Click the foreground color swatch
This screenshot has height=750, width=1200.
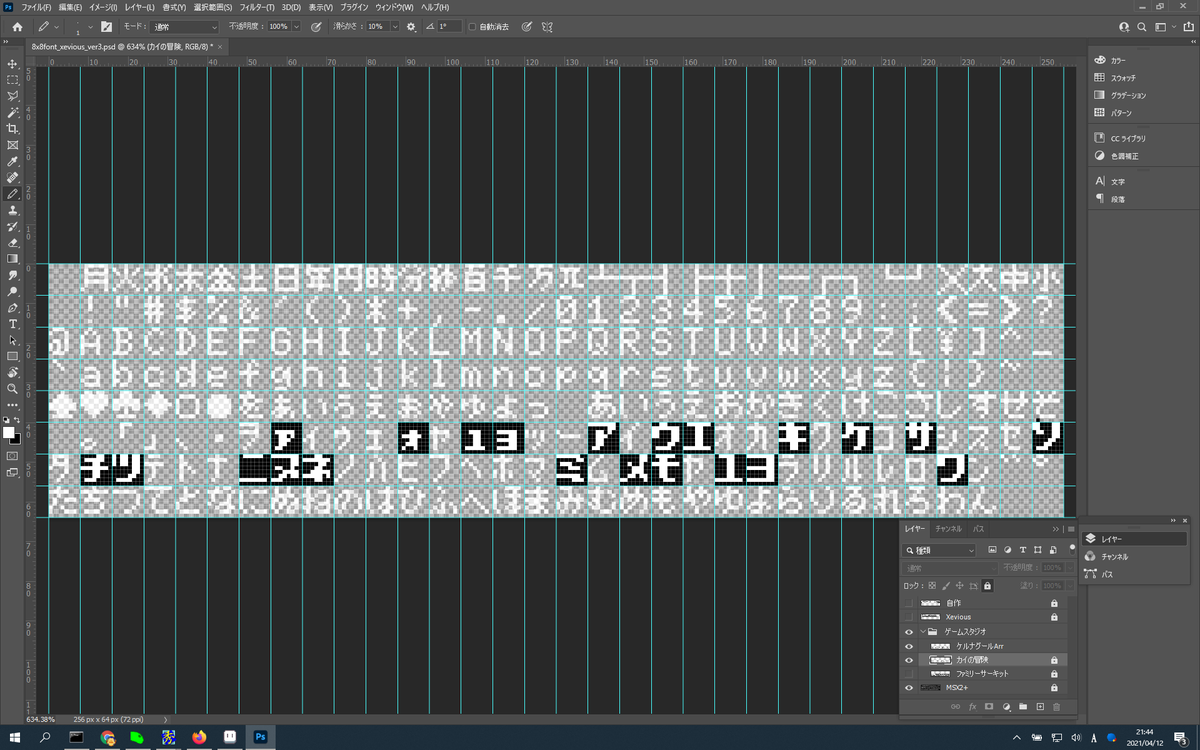click(10, 431)
